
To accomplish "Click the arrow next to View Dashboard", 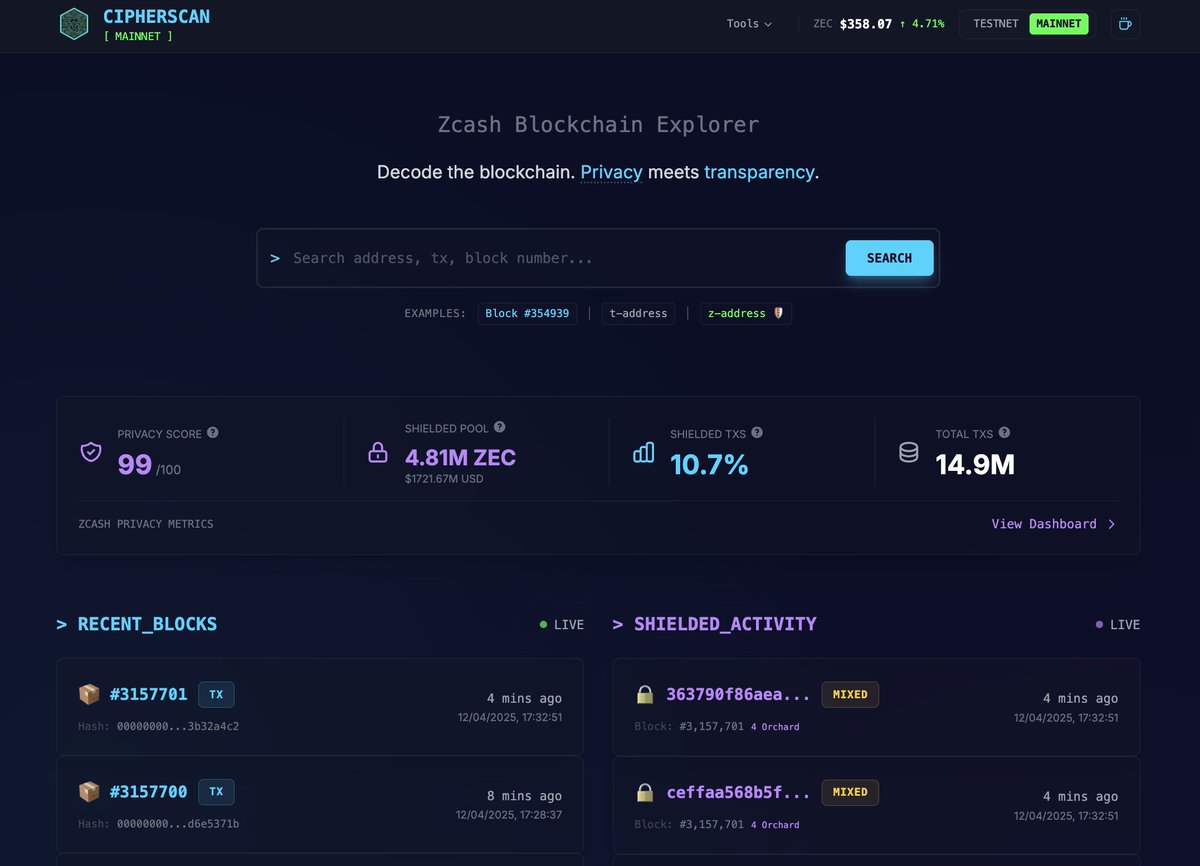I will click(1111, 524).
